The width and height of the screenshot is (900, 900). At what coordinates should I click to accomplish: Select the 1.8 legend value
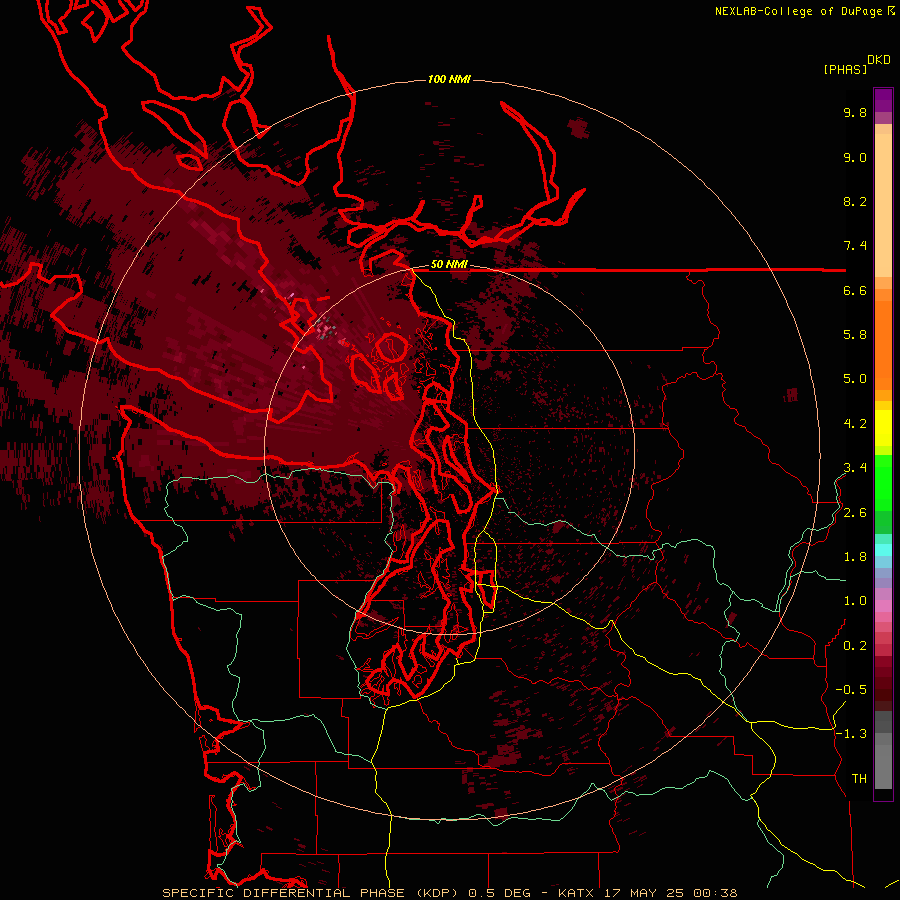pos(855,557)
